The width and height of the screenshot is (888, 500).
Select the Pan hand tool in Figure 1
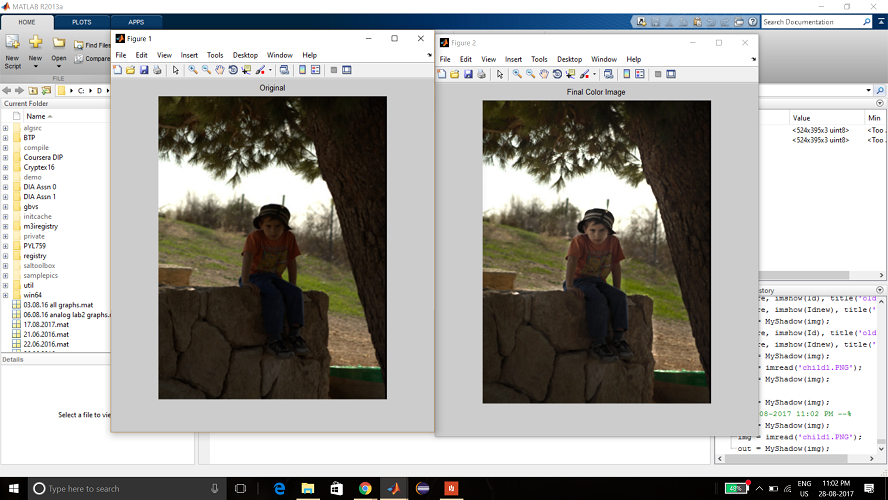point(219,70)
